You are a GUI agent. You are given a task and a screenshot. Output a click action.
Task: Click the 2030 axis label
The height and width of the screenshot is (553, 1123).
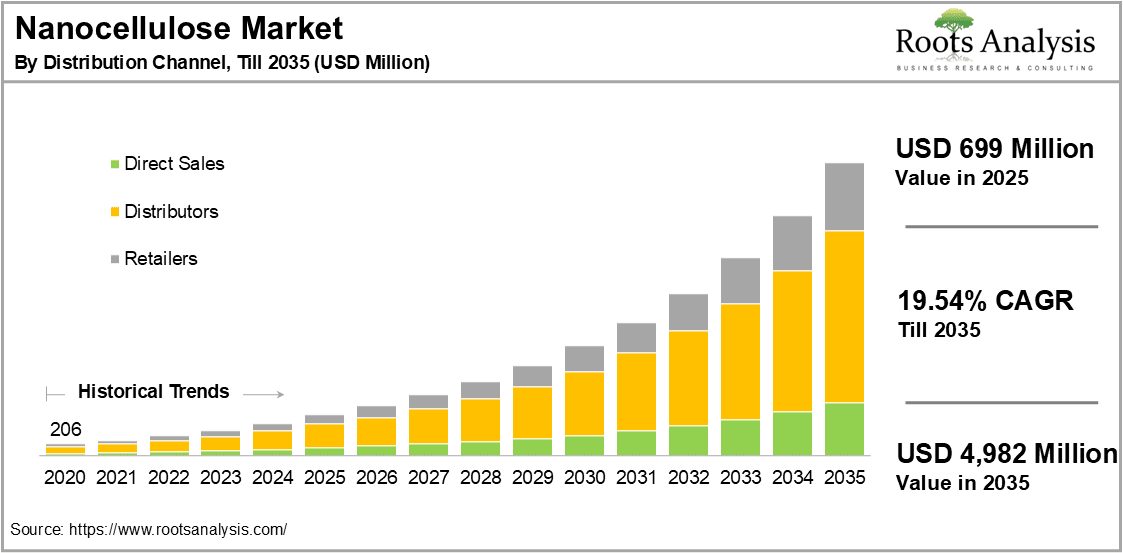click(584, 477)
